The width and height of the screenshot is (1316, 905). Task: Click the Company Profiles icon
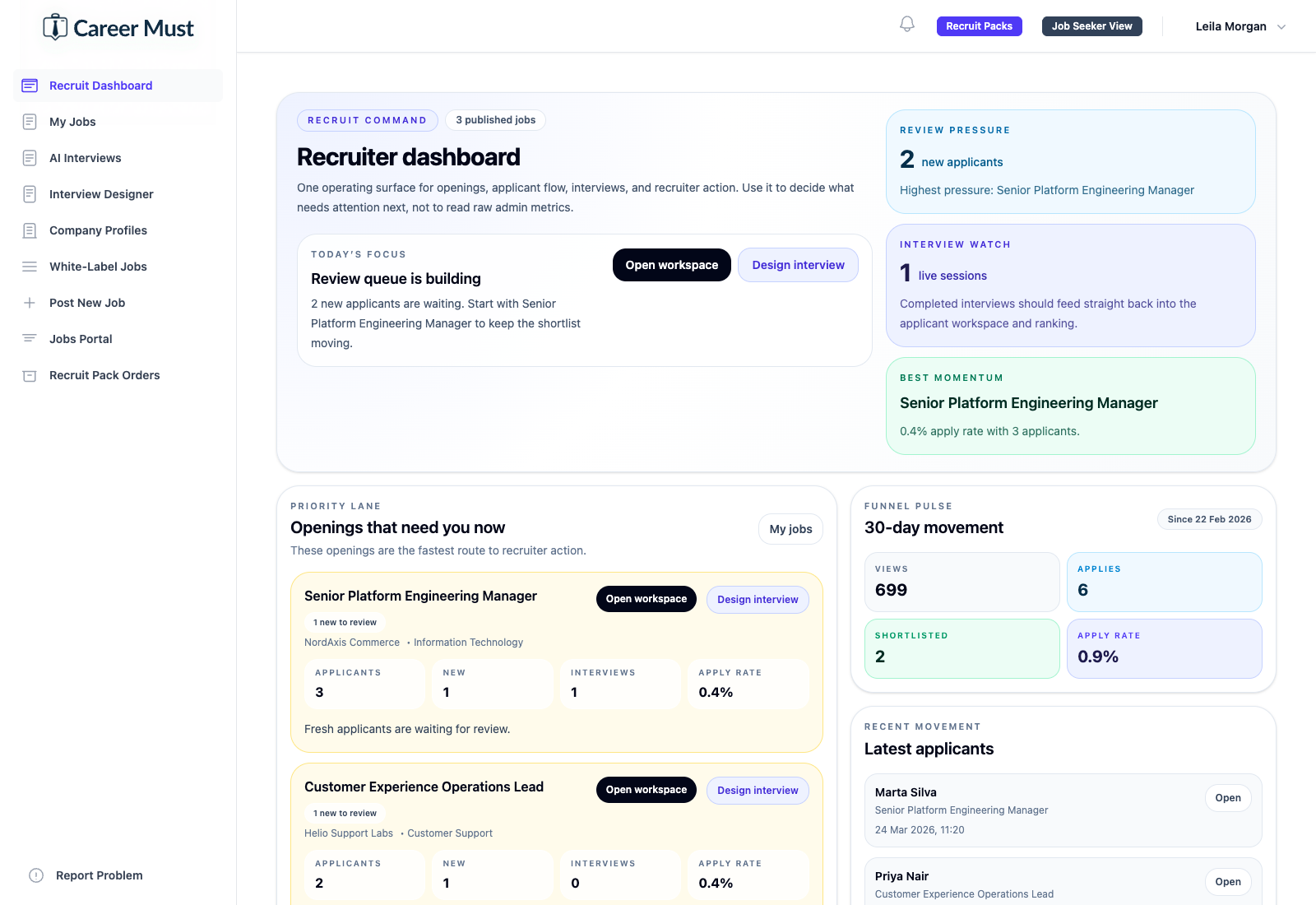point(30,230)
